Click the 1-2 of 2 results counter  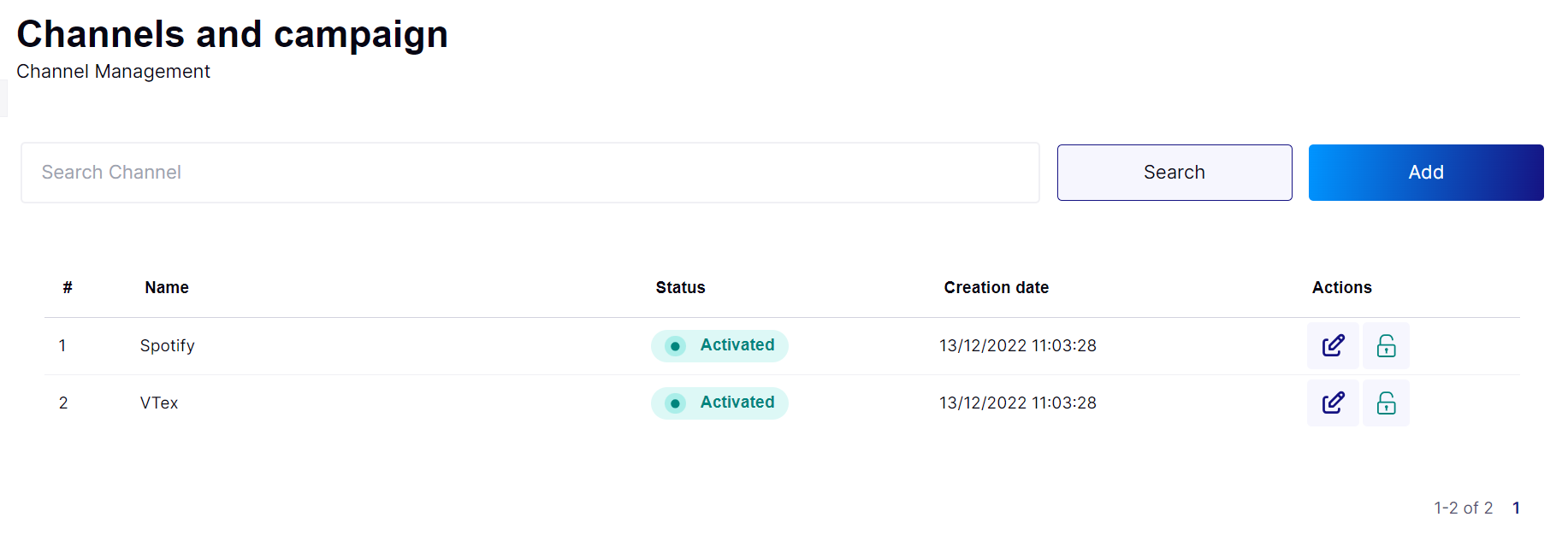tap(1464, 508)
